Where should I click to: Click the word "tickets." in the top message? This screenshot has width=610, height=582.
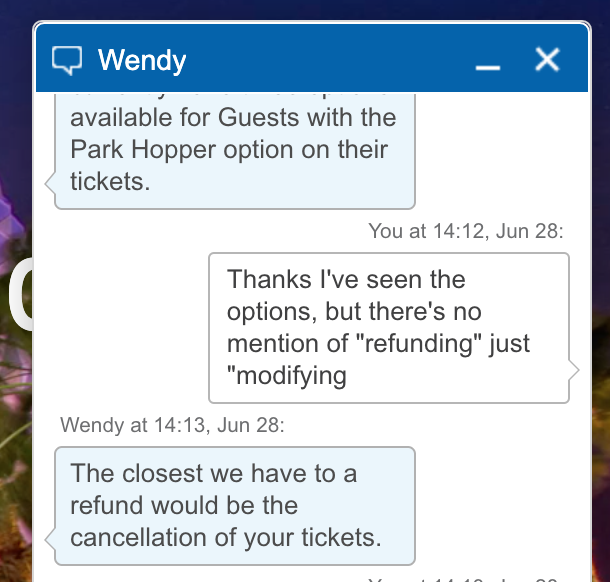(x=110, y=182)
